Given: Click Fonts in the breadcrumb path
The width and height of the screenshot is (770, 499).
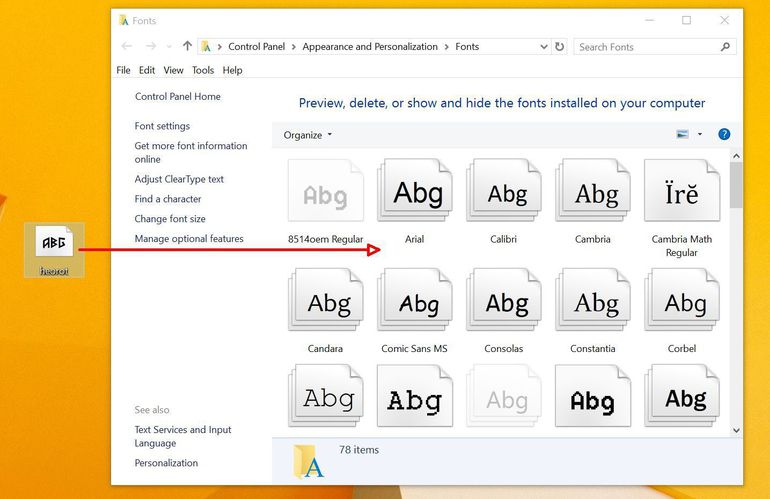Looking at the screenshot, I should 467,47.
